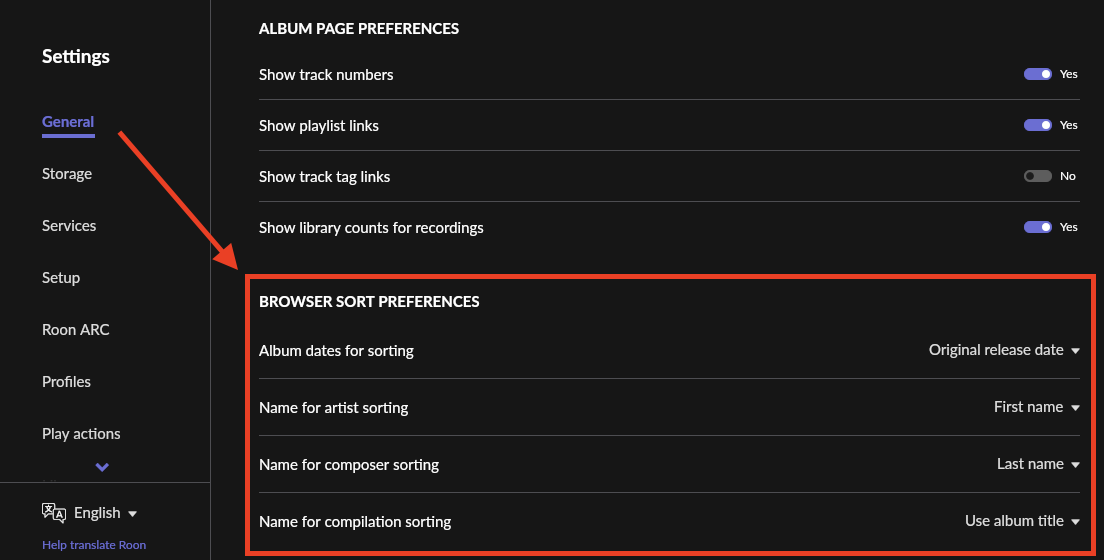
Task: Enable Show track tag links
Action: click(x=1037, y=176)
